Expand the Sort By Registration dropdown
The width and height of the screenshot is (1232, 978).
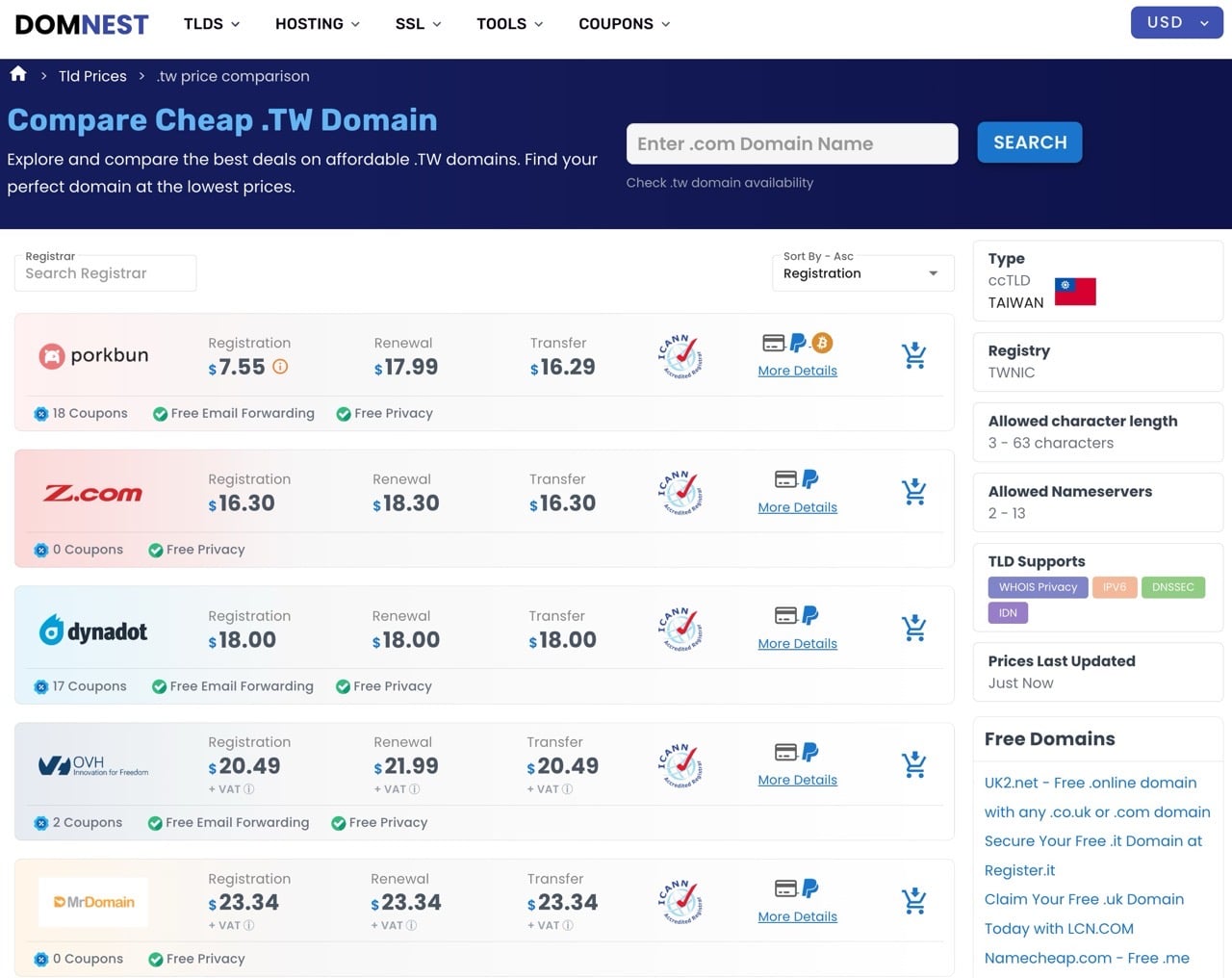pyautogui.click(x=862, y=273)
